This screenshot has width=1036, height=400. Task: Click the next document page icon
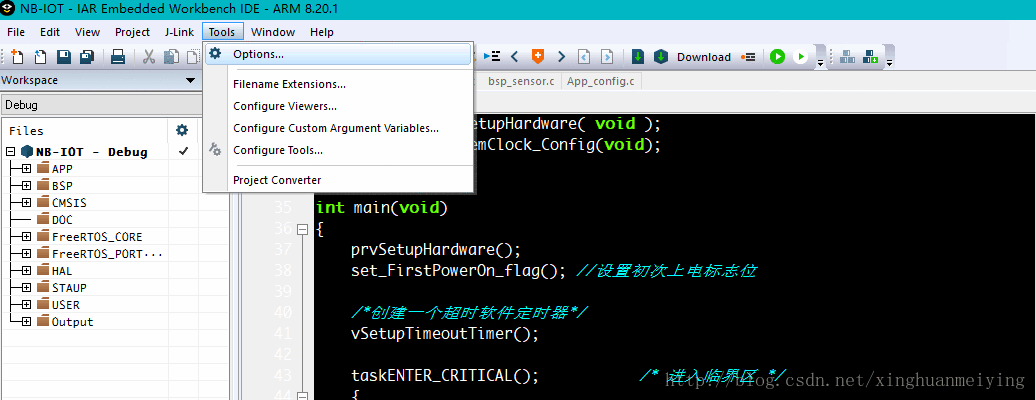coord(607,57)
